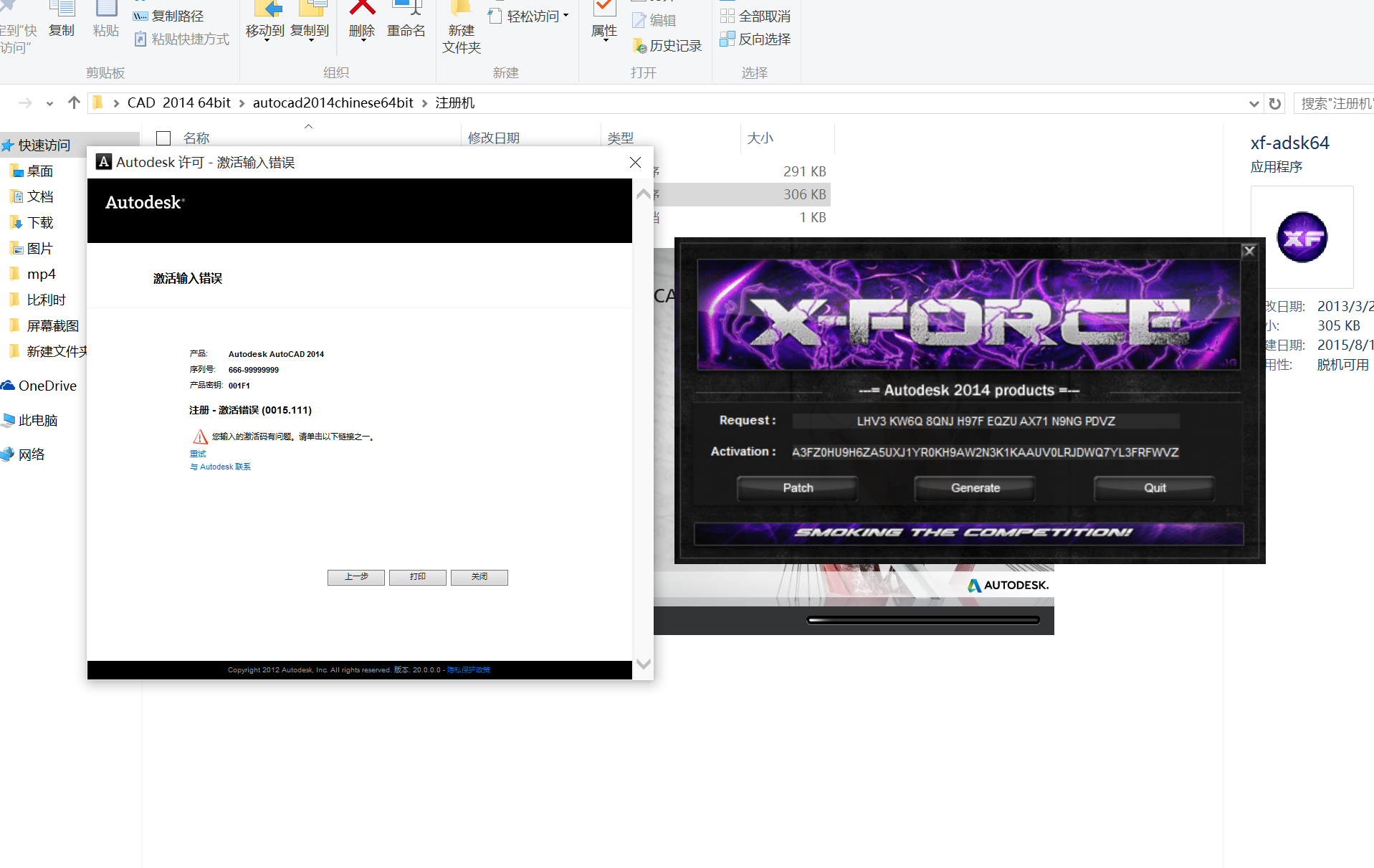
Task: Open the 隐私保护政策 privacy link
Action: (469, 670)
